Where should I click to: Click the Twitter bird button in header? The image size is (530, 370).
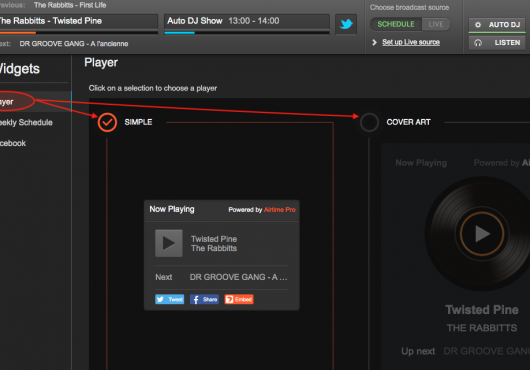[346, 24]
